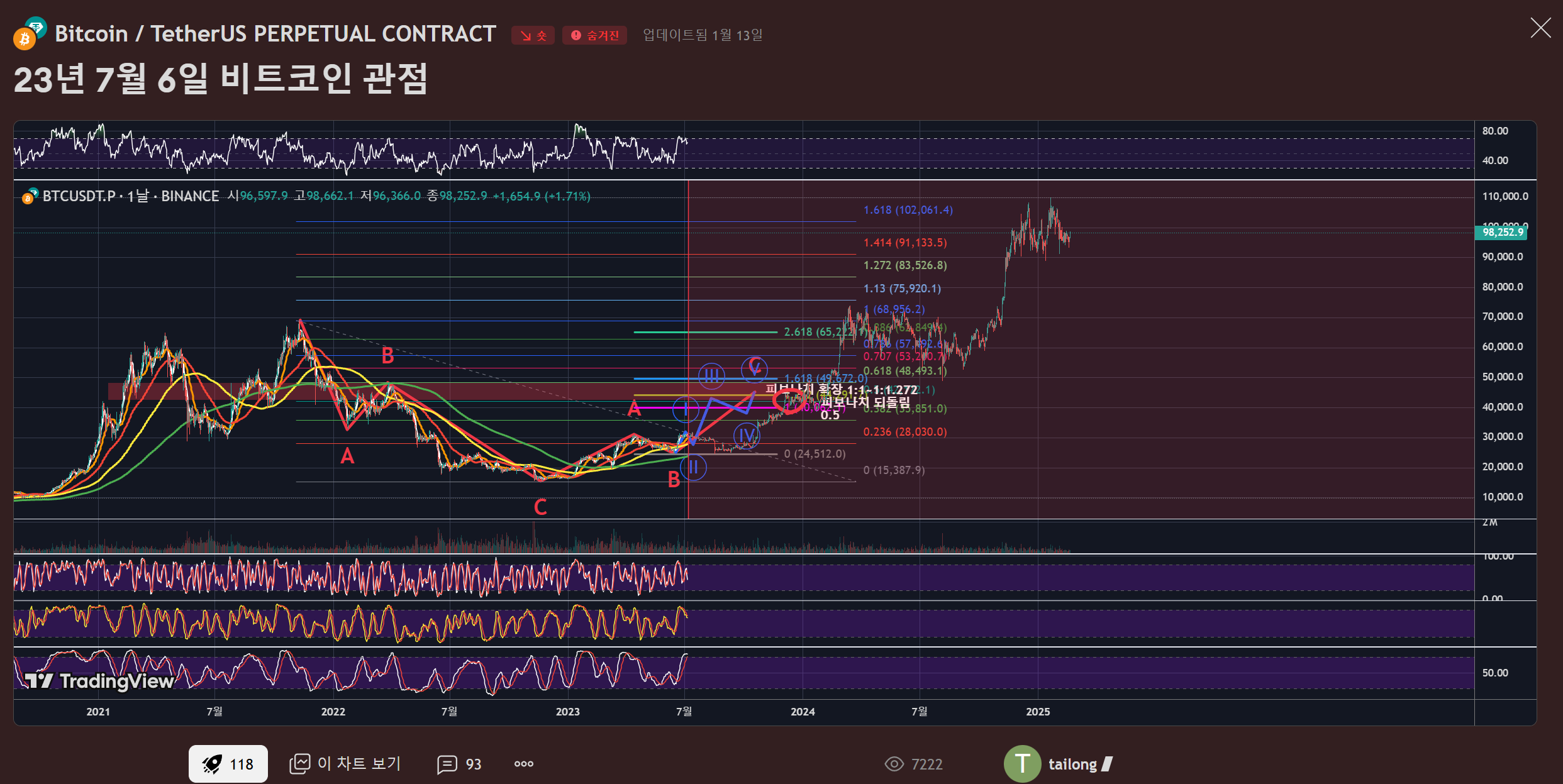Open the tailong author profile link
Image resolution: width=1563 pixels, height=784 pixels.
coord(1072,764)
